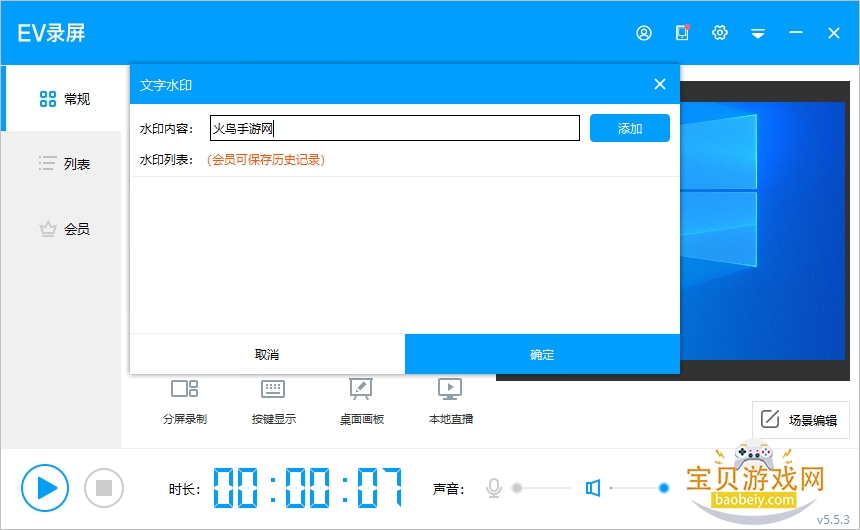Open the settings gear icon

pyautogui.click(x=720, y=33)
